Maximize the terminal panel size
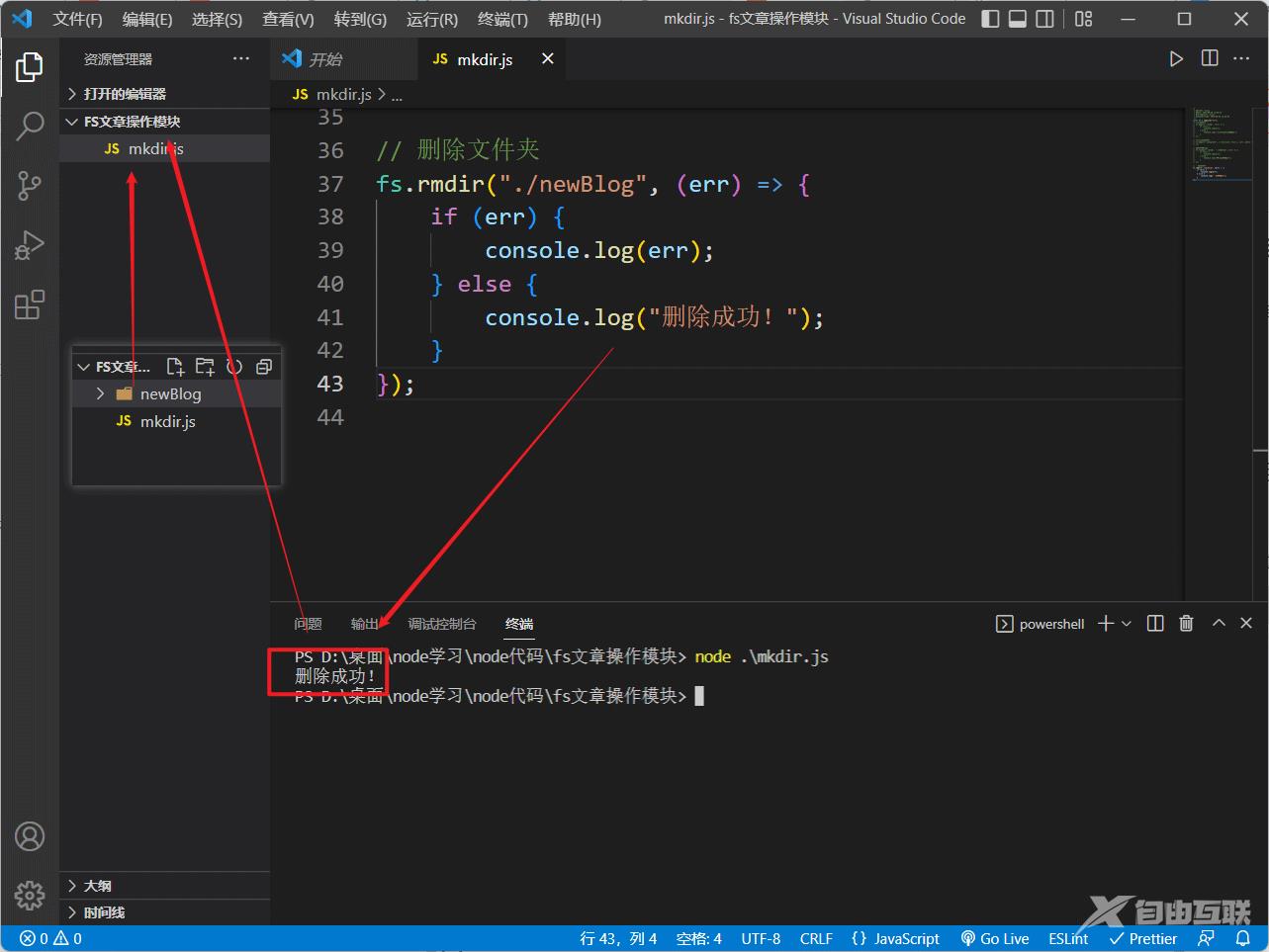 click(x=1219, y=623)
